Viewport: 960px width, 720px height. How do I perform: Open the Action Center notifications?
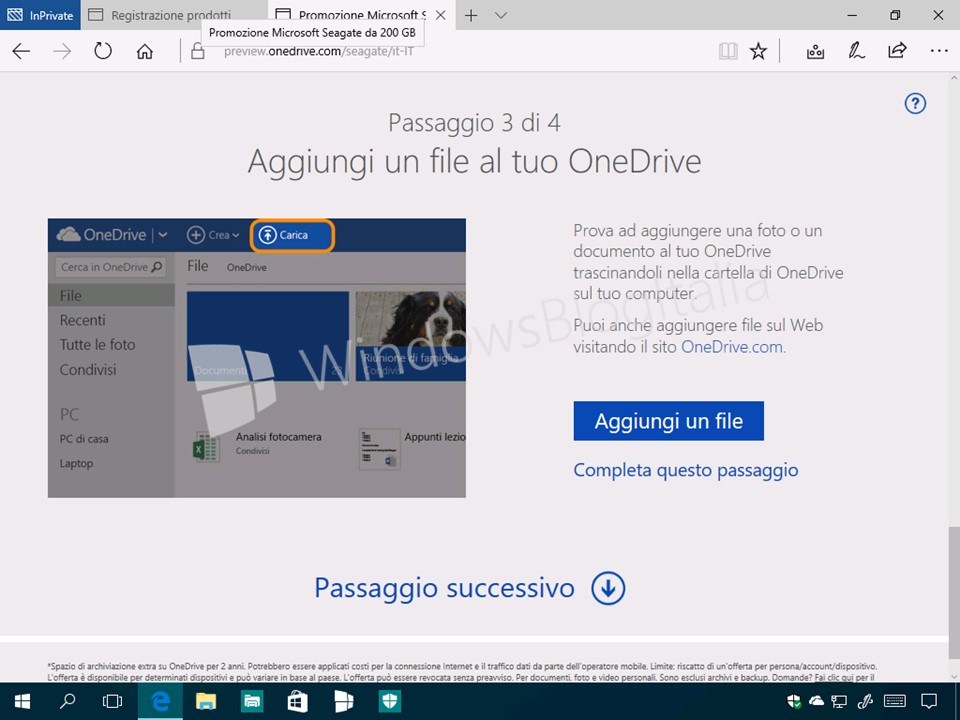click(x=929, y=700)
